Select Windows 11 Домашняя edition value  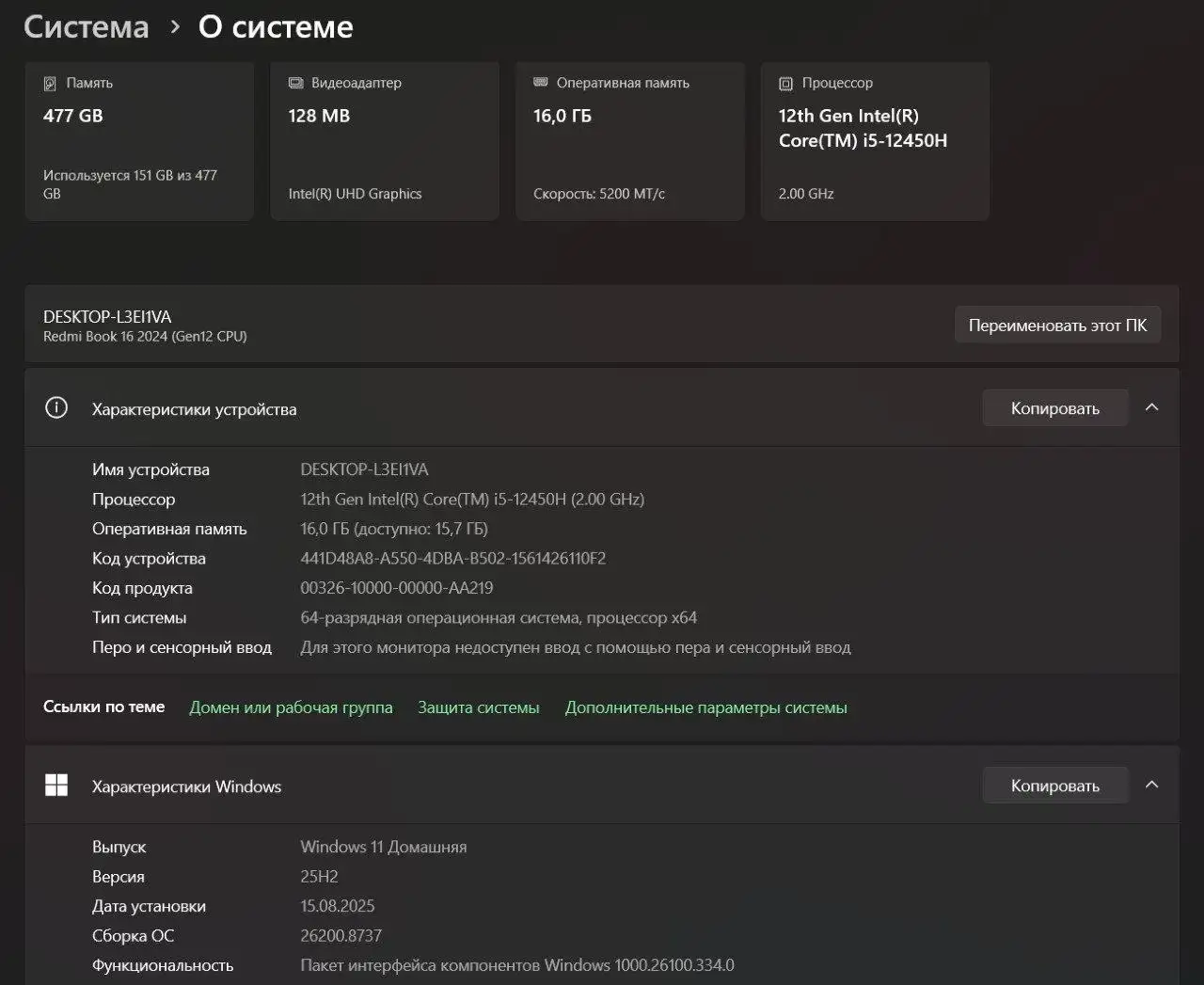(384, 847)
